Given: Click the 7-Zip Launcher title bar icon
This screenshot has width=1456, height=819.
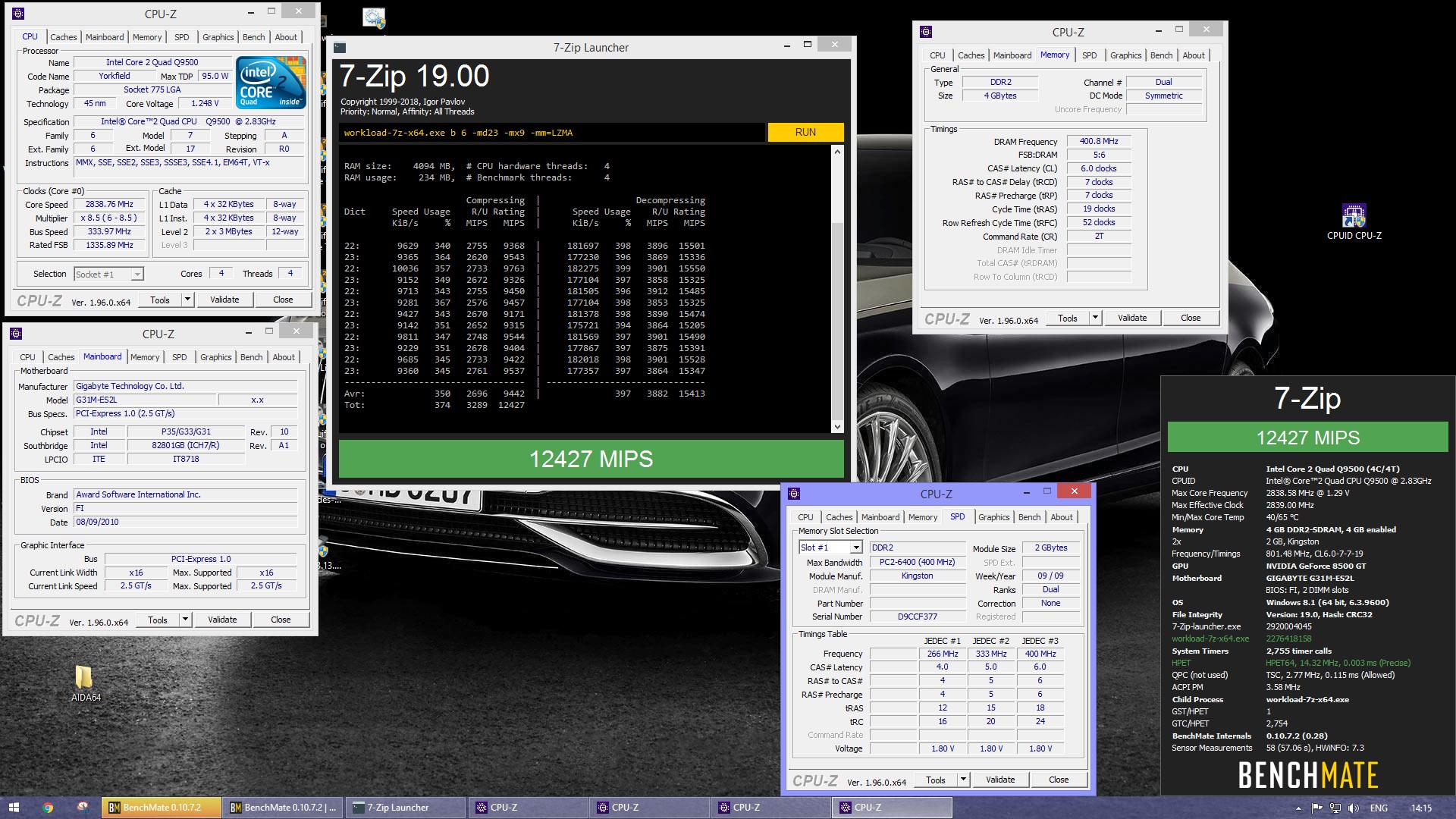Looking at the screenshot, I should click(x=340, y=47).
